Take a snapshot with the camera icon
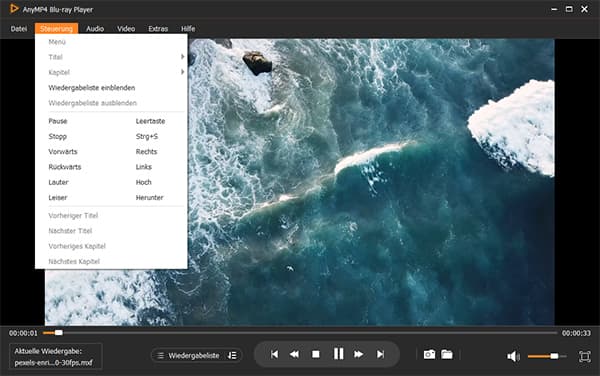Viewport: 600px width, 376px height. click(x=429, y=355)
